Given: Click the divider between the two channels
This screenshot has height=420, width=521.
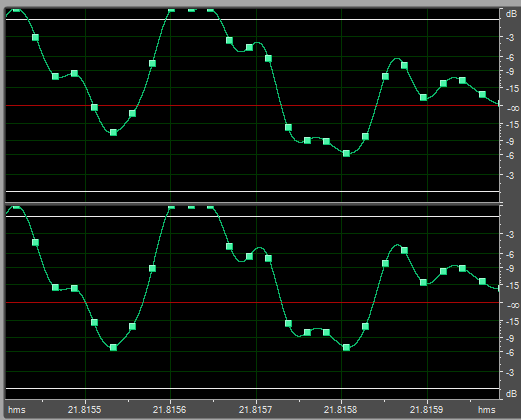Looking at the screenshot, I should point(253,203).
